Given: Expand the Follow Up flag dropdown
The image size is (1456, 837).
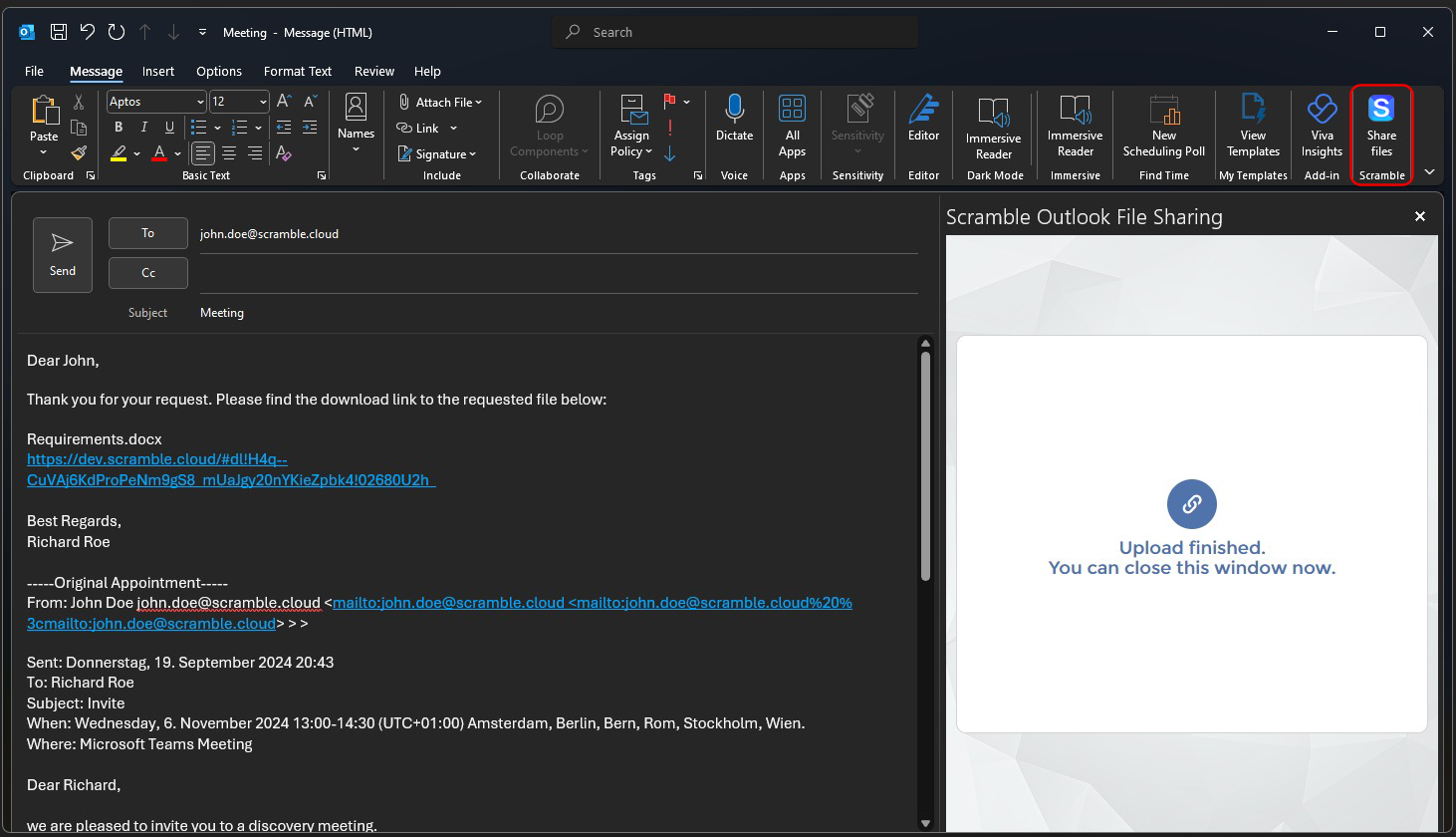Looking at the screenshot, I should click(x=686, y=102).
